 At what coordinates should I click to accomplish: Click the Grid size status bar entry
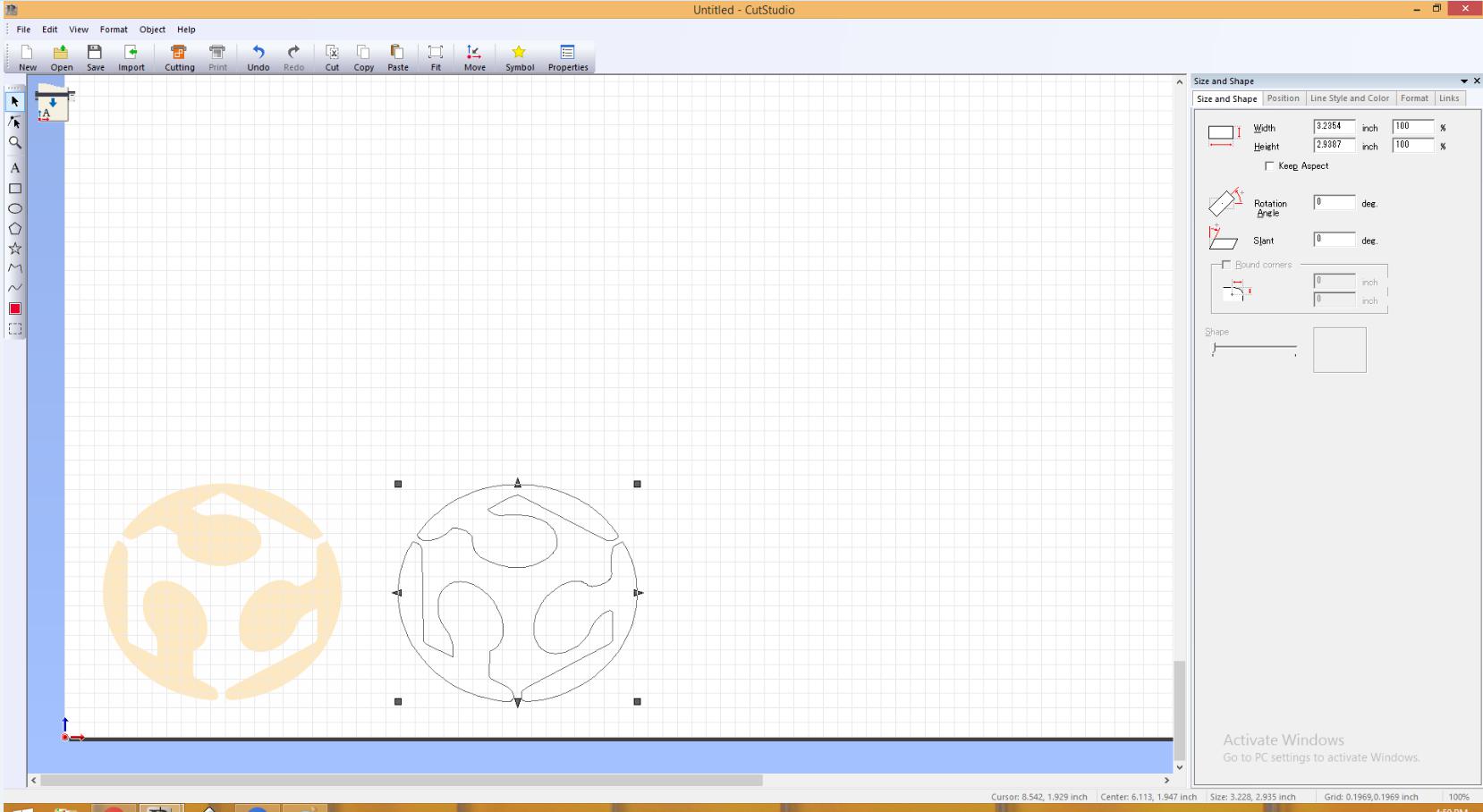point(1371,797)
